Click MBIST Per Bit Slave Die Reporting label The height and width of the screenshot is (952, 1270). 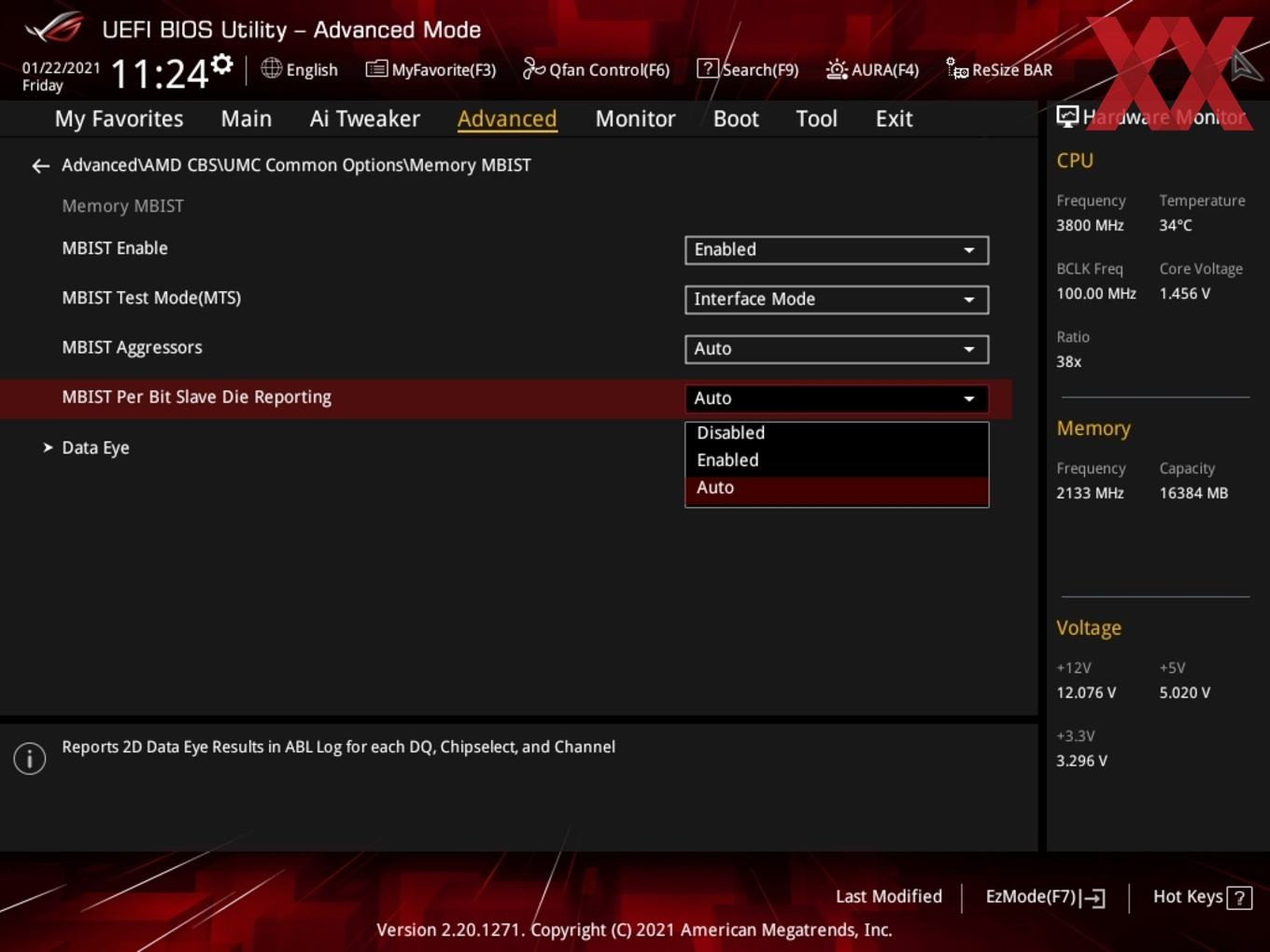pos(196,397)
